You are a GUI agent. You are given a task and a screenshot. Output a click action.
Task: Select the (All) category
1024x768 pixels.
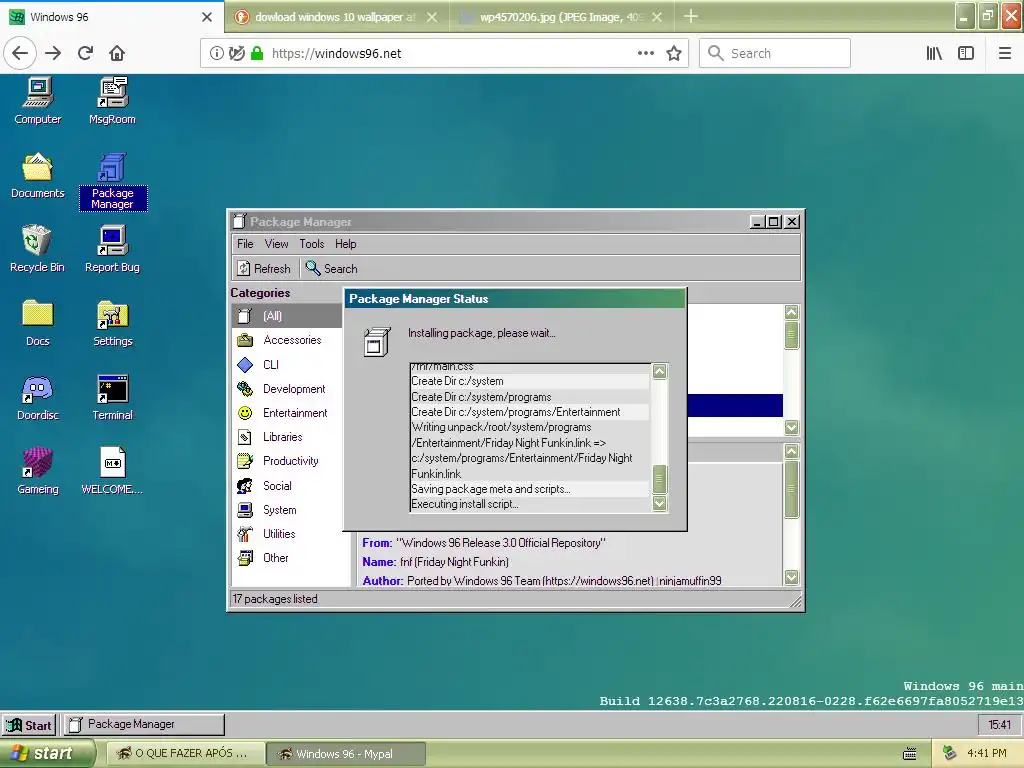coord(287,316)
